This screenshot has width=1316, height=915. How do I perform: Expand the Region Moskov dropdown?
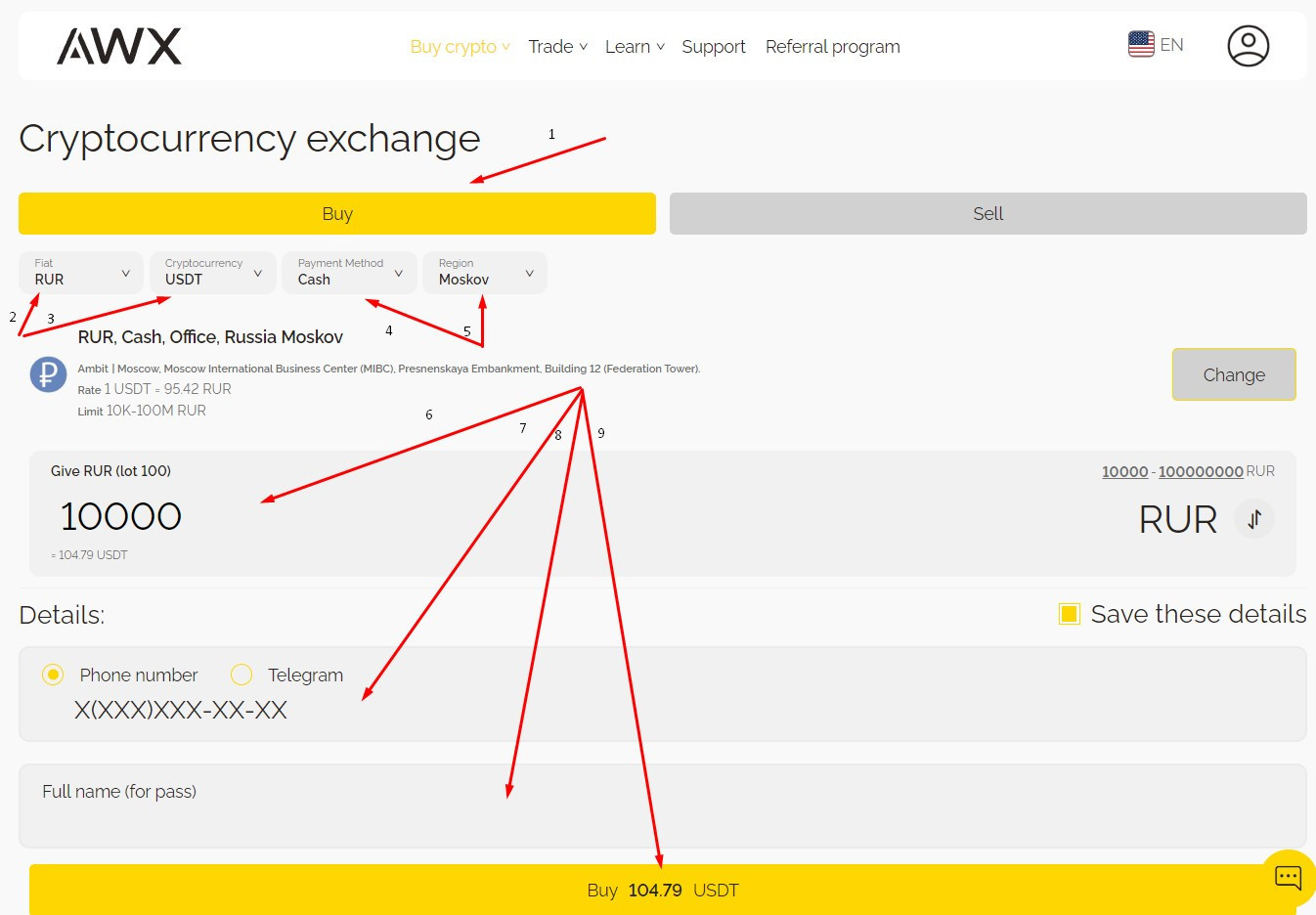pyautogui.click(x=484, y=273)
